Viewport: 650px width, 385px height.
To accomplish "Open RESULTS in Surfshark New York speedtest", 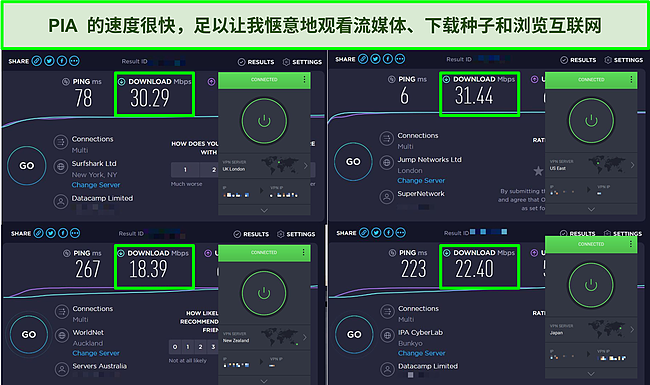I will pos(256,62).
